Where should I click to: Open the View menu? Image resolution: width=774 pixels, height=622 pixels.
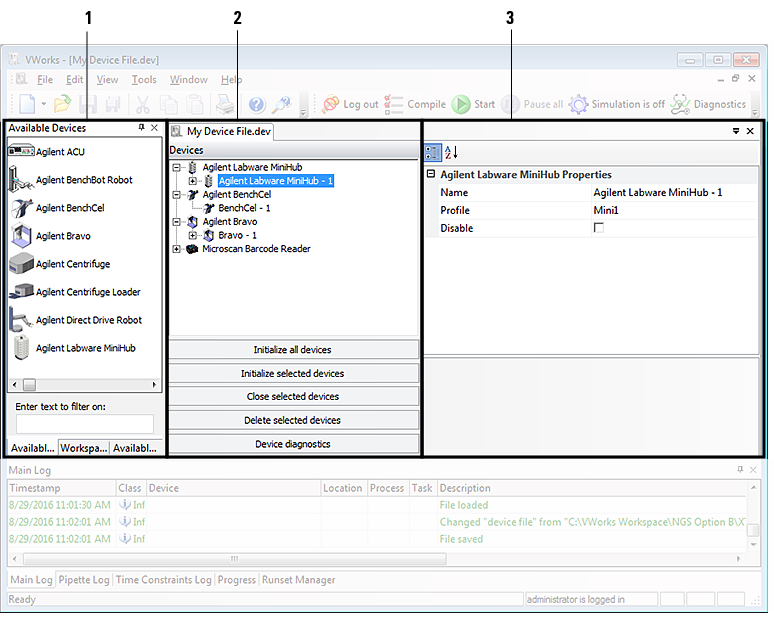[x=107, y=79]
